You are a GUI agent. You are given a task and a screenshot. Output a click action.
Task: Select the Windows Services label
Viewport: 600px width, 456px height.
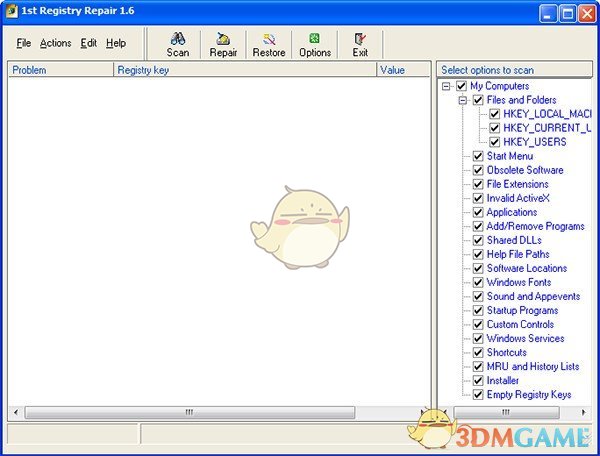pos(525,339)
